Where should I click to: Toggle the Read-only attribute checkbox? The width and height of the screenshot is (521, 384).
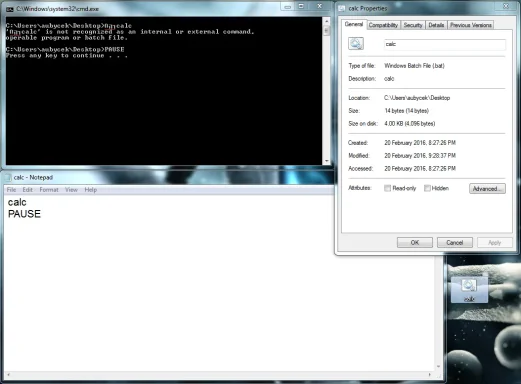(387, 188)
